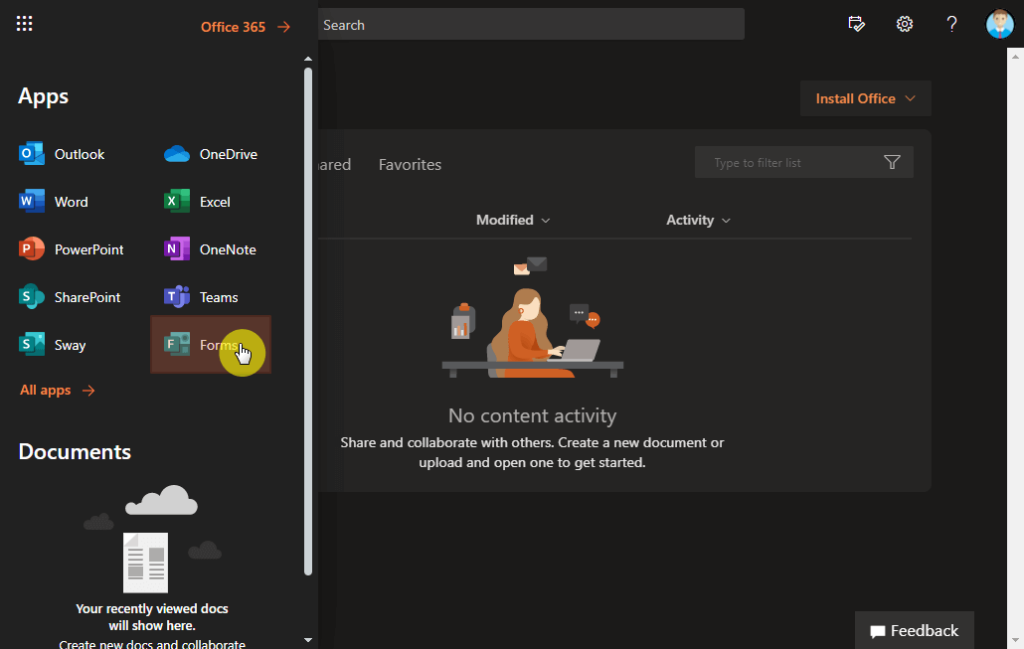This screenshot has height=649, width=1024.
Task: View All apps link
Action: (x=57, y=390)
